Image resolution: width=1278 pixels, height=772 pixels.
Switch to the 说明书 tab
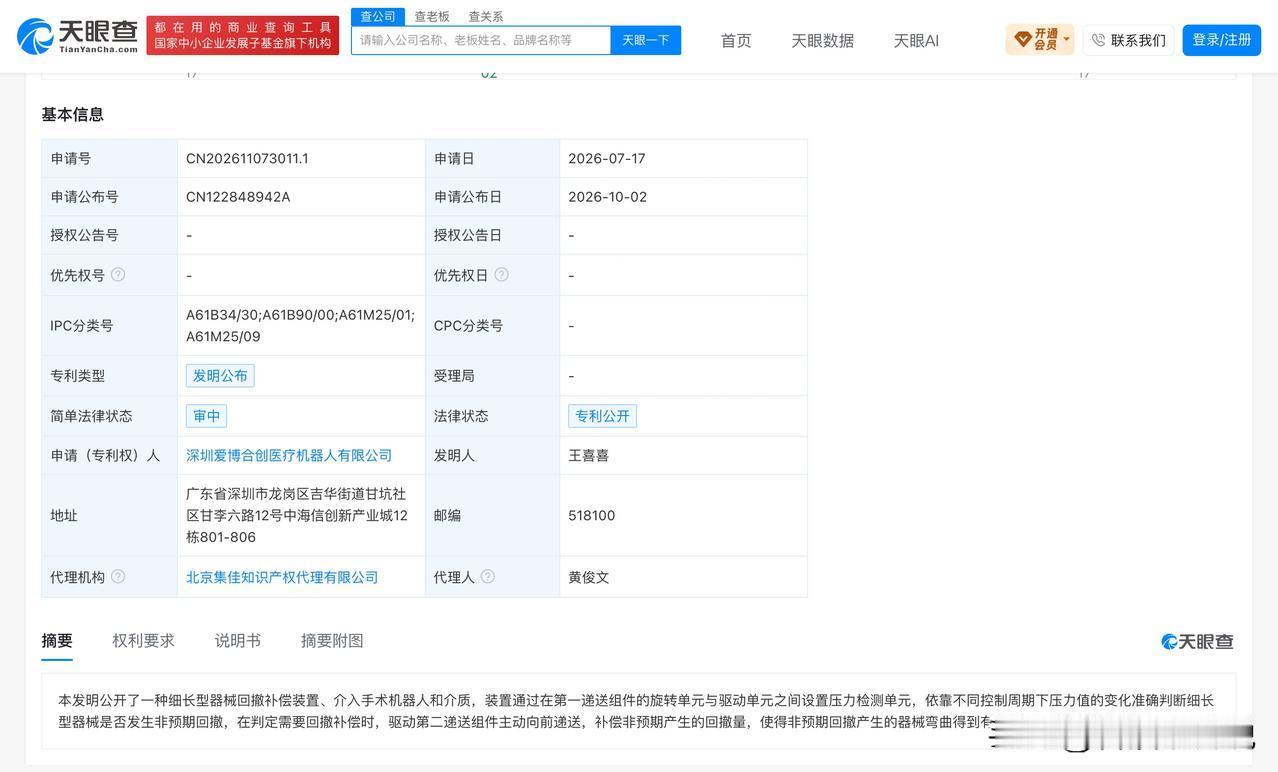(x=238, y=641)
